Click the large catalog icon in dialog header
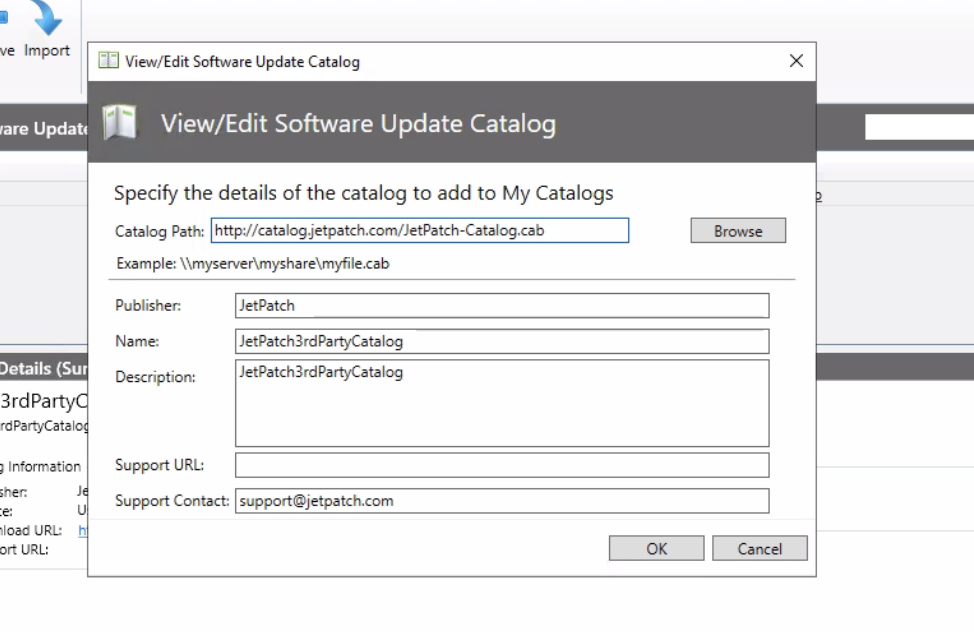The width and height of the screenshot is (974, 632). pos(120,122)
